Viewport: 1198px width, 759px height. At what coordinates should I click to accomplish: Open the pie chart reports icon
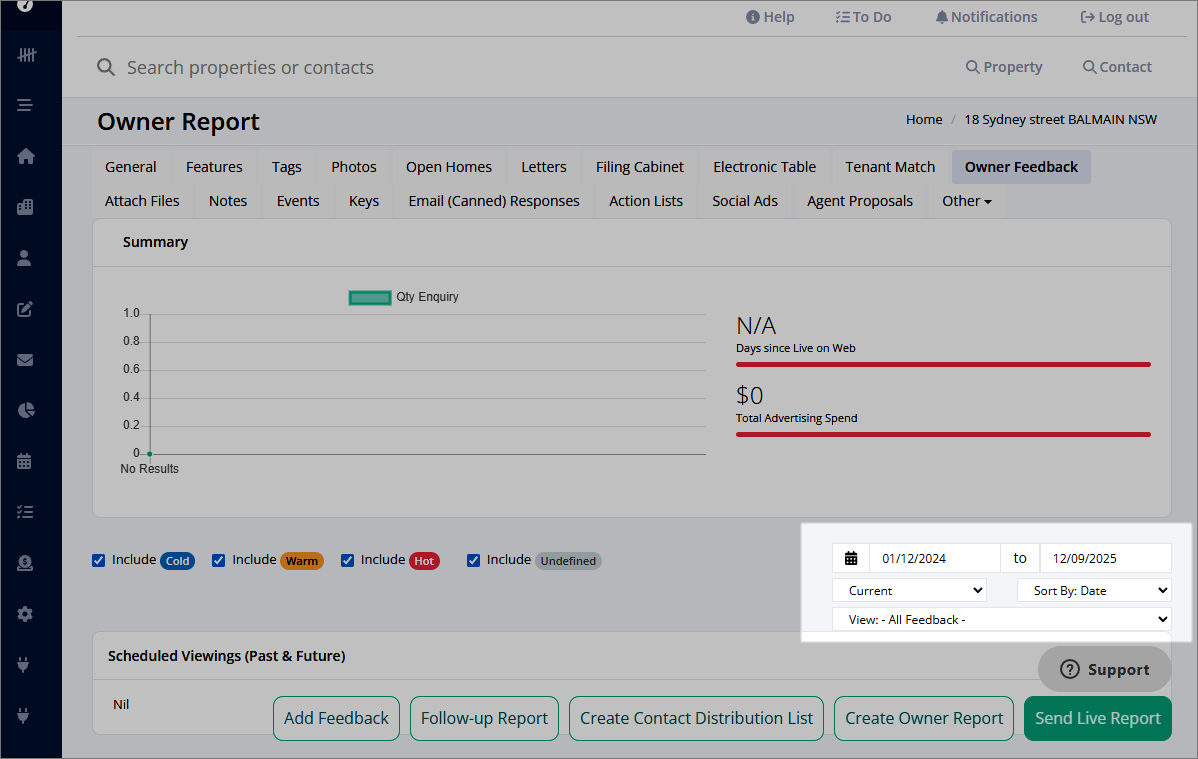[26, 410]
